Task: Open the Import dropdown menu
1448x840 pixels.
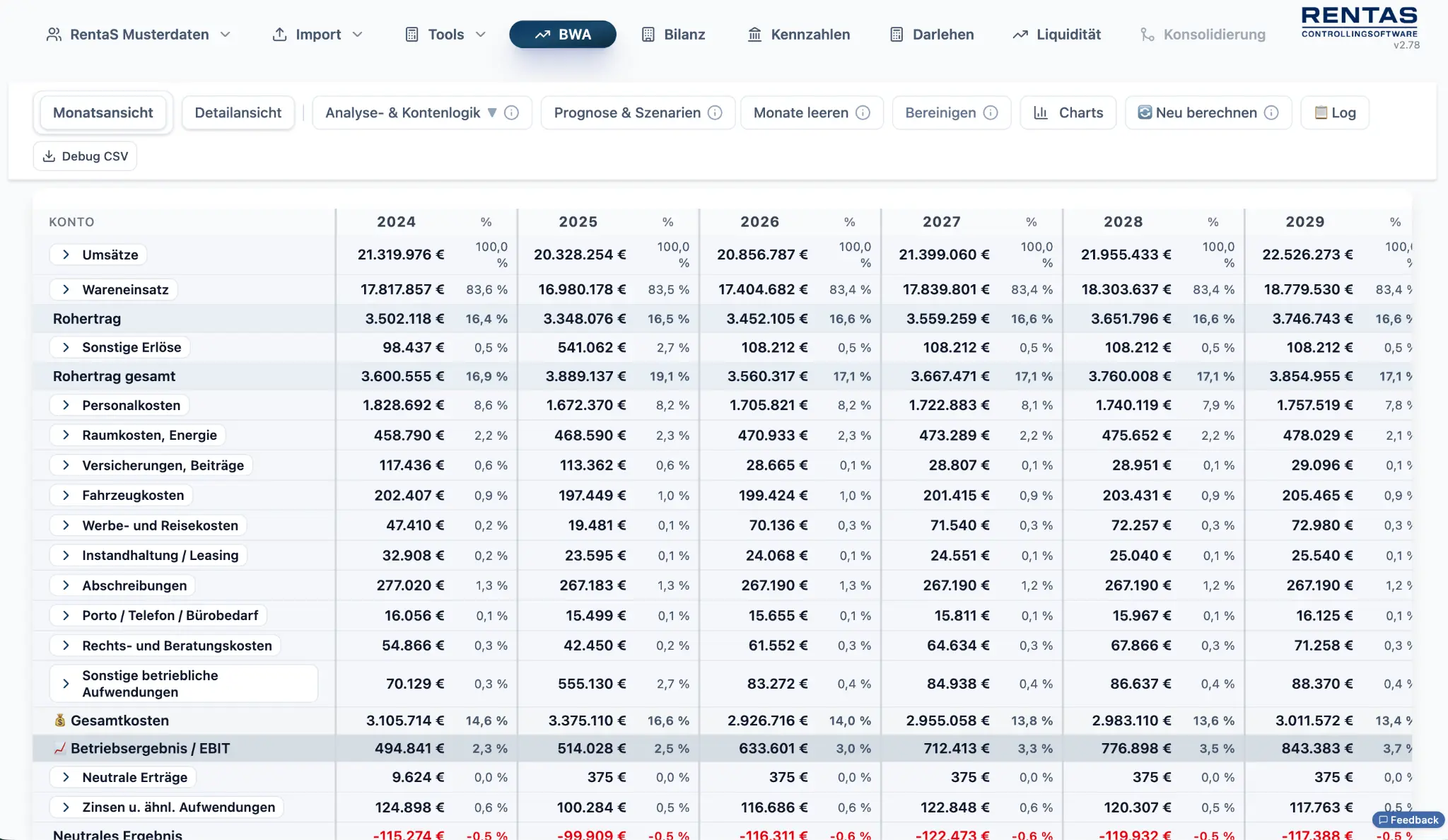Action: click(x=317, y=35)
